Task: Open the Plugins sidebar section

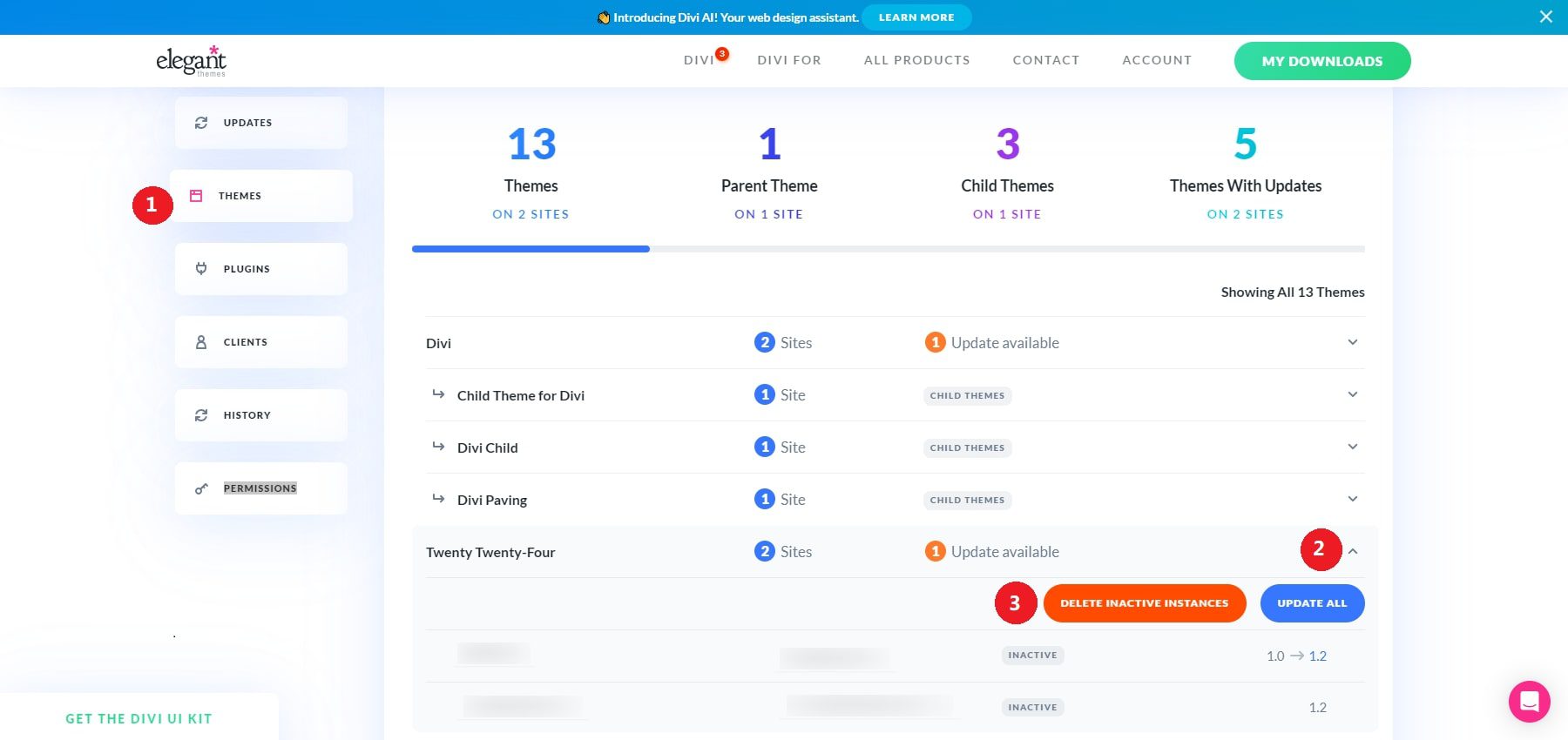Action: (x=261, y=269)
